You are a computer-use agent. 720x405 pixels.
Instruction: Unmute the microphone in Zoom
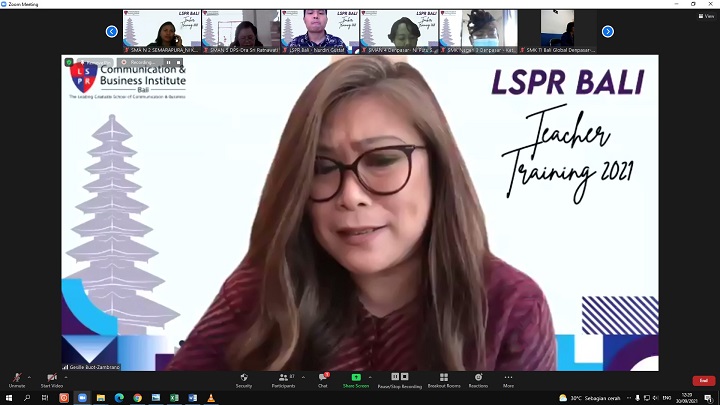coord(17,380)
